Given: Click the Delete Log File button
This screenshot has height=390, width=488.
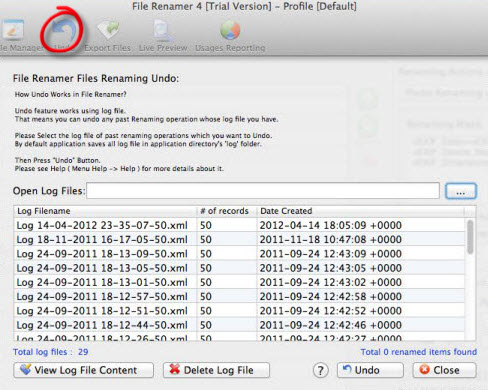Looking at the screenshot, I should click(216, 370).
